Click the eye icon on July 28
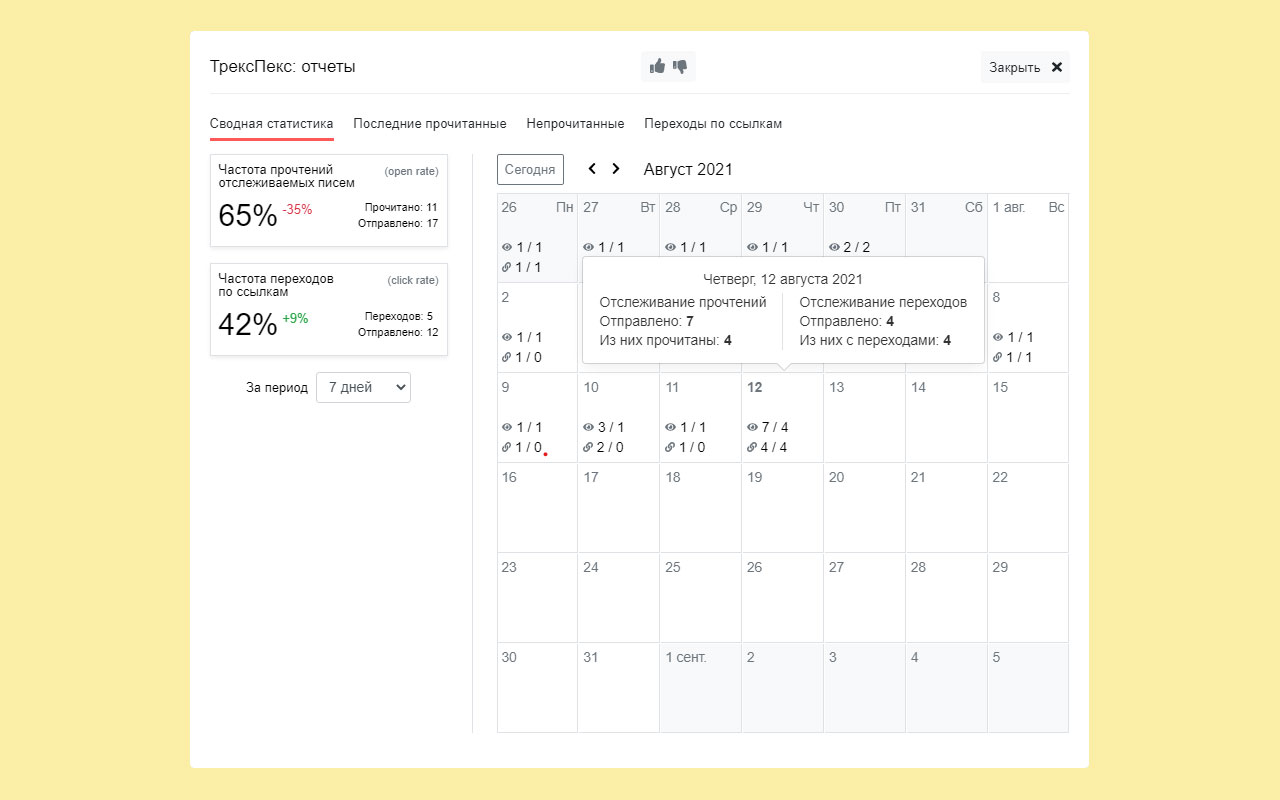The width and height of the screenshot is (1280, 800). (x=670, y=247)
